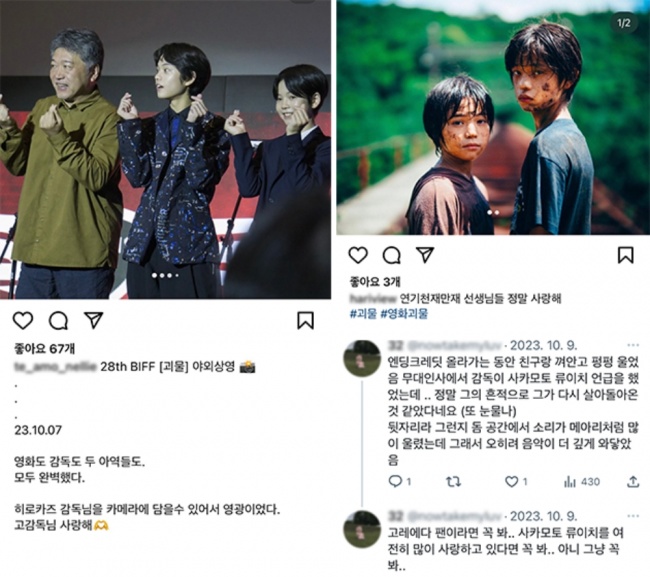Send the 괴물 film still post
Image resolution: width=650 pixels, height=577 pixels.
coord(425,255)
